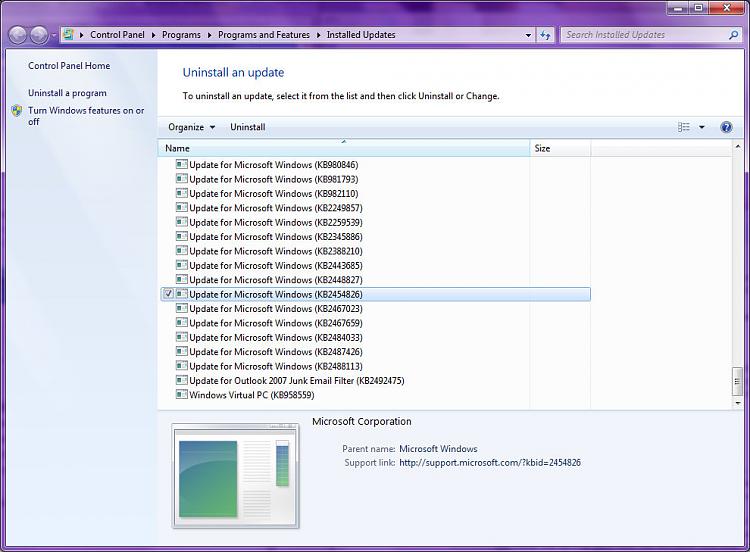
Task: Click the icon beside update KB981793
Action: 181,179
